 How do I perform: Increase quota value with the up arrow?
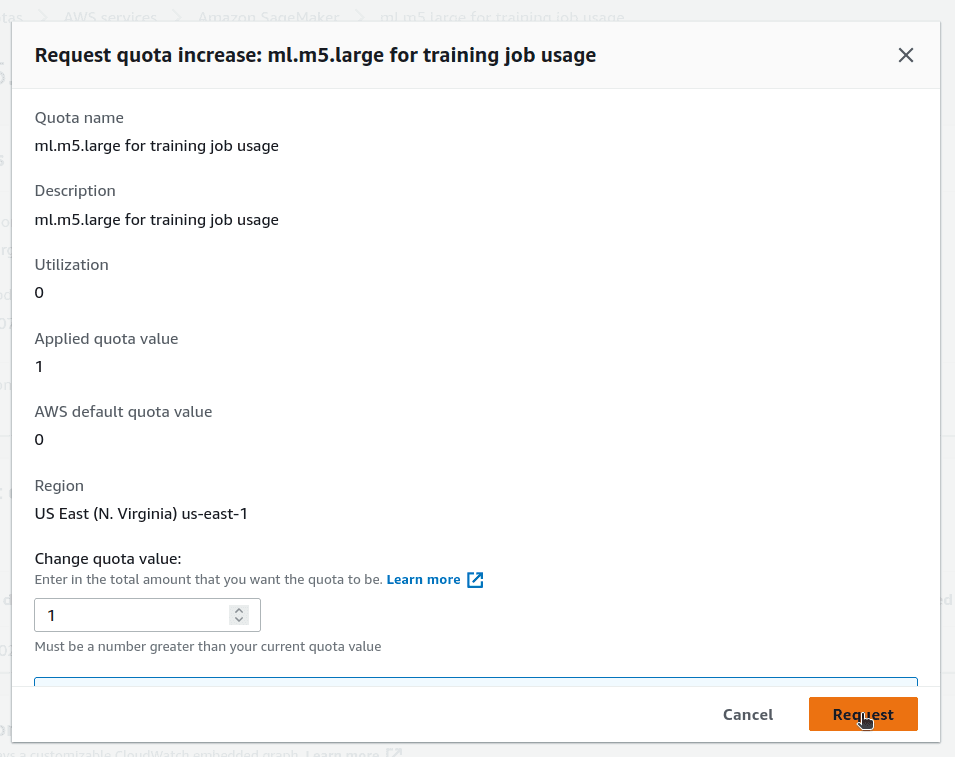[x=238, y=610]
